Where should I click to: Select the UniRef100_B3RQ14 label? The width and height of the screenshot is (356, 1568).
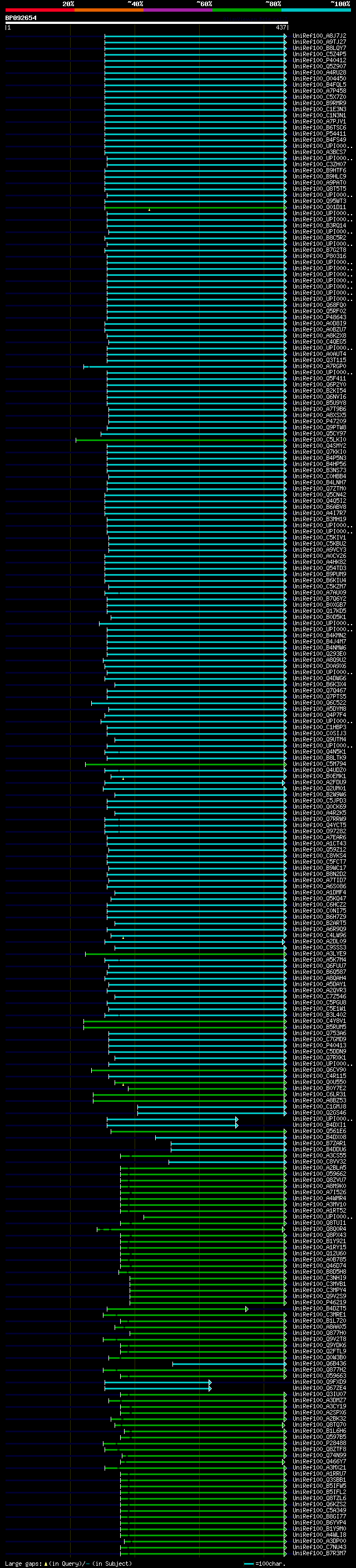click(319, 226)
